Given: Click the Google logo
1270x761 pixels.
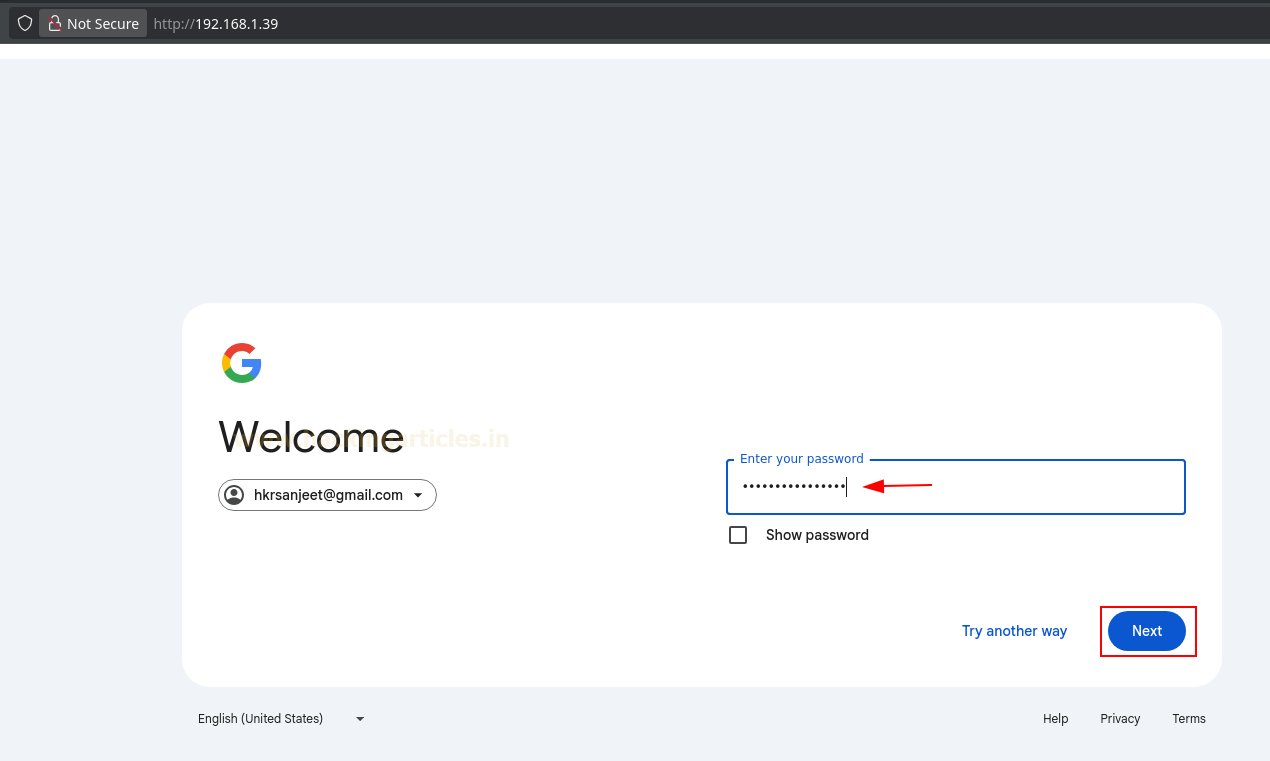Looking at the screenshot, I should (242, 363).
